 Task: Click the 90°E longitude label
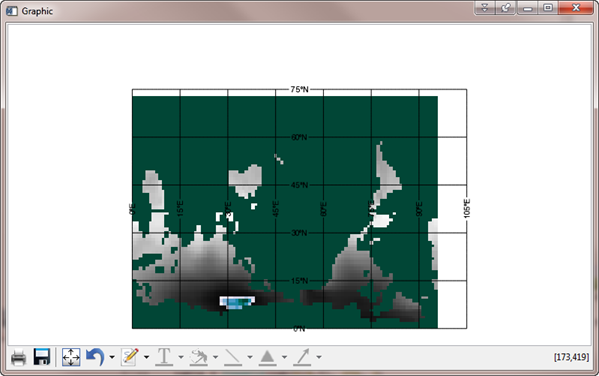pyautogui.click(x=419, y=209)
